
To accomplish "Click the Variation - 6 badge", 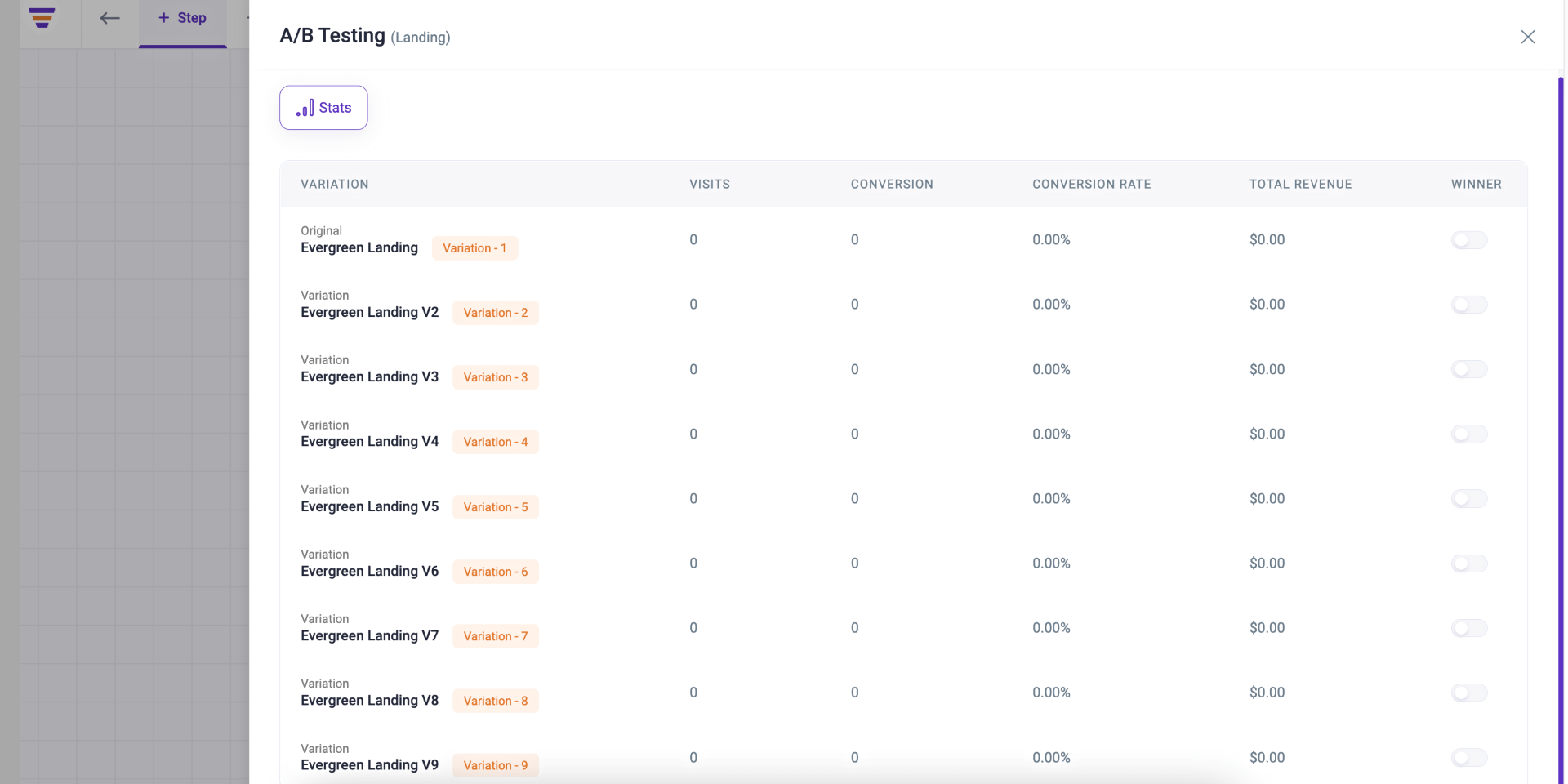I will 496,572.
